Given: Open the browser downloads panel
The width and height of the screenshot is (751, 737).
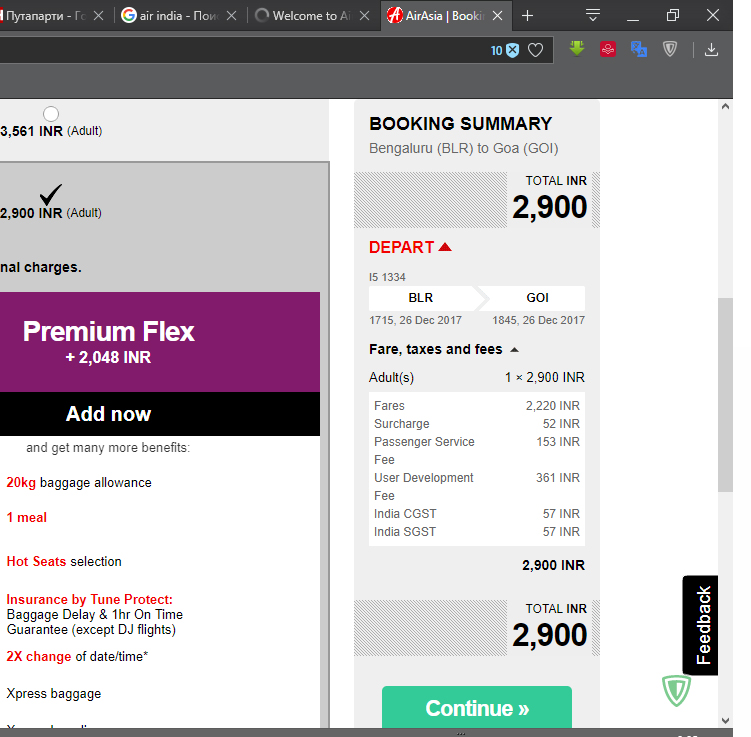Looking at the screenshot, I should click(x=711, y=49).
